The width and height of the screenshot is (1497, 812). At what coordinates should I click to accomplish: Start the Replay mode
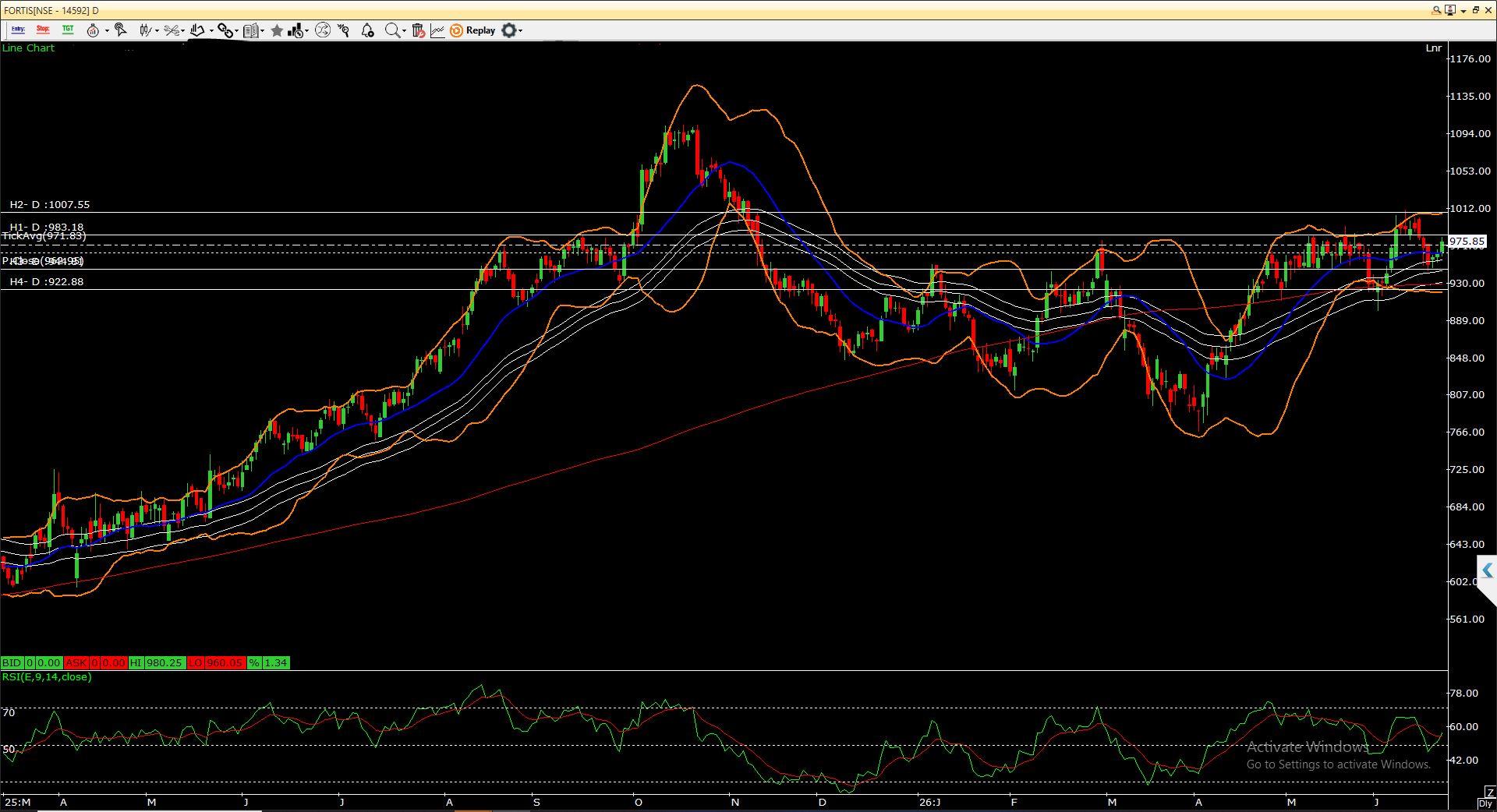coord(472,30)
